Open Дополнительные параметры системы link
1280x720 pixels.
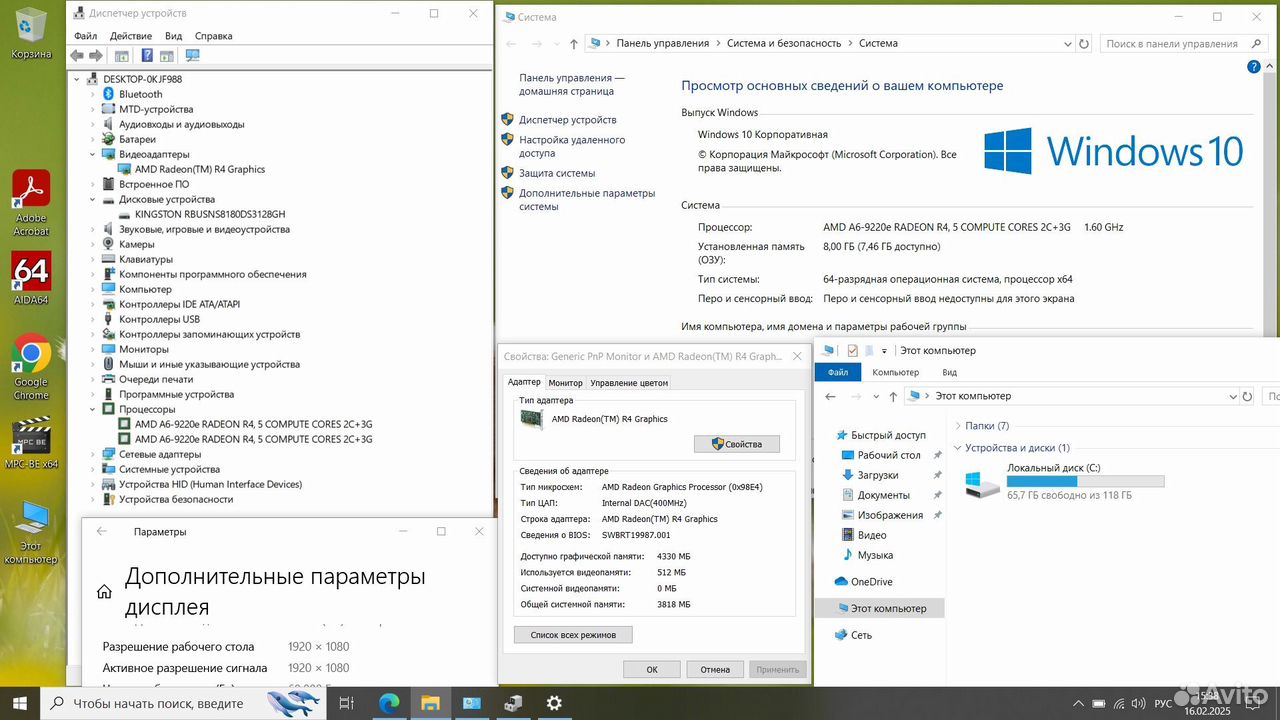pyautogui.click(x=587, y=200)
